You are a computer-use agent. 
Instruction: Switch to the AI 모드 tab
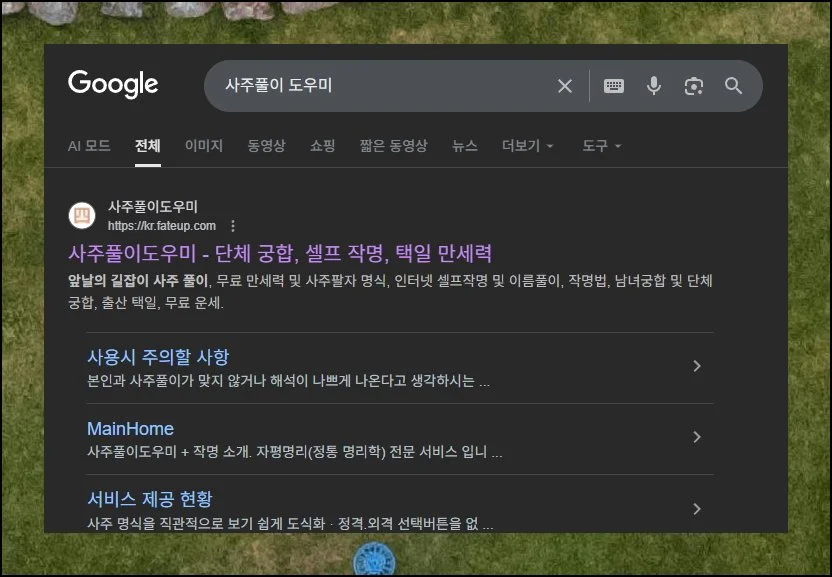[x=89, y=146]
